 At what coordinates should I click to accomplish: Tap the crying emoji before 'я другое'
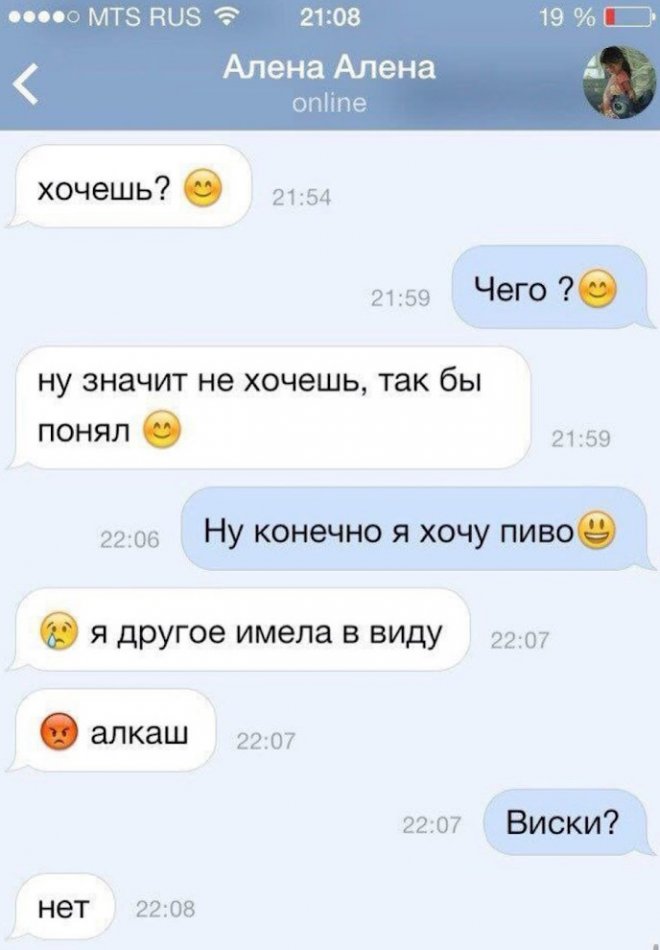(59, 630)
